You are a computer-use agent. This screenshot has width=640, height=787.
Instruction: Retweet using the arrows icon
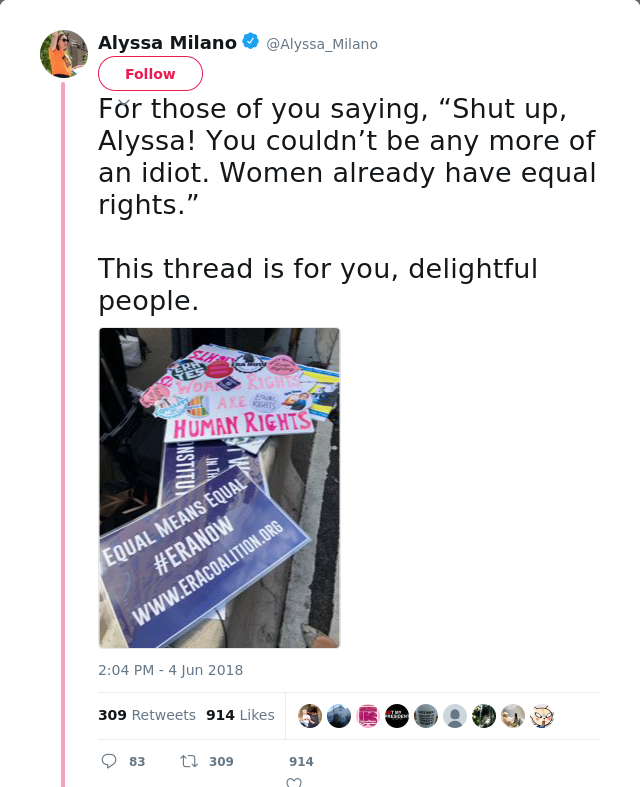point(188,761)
